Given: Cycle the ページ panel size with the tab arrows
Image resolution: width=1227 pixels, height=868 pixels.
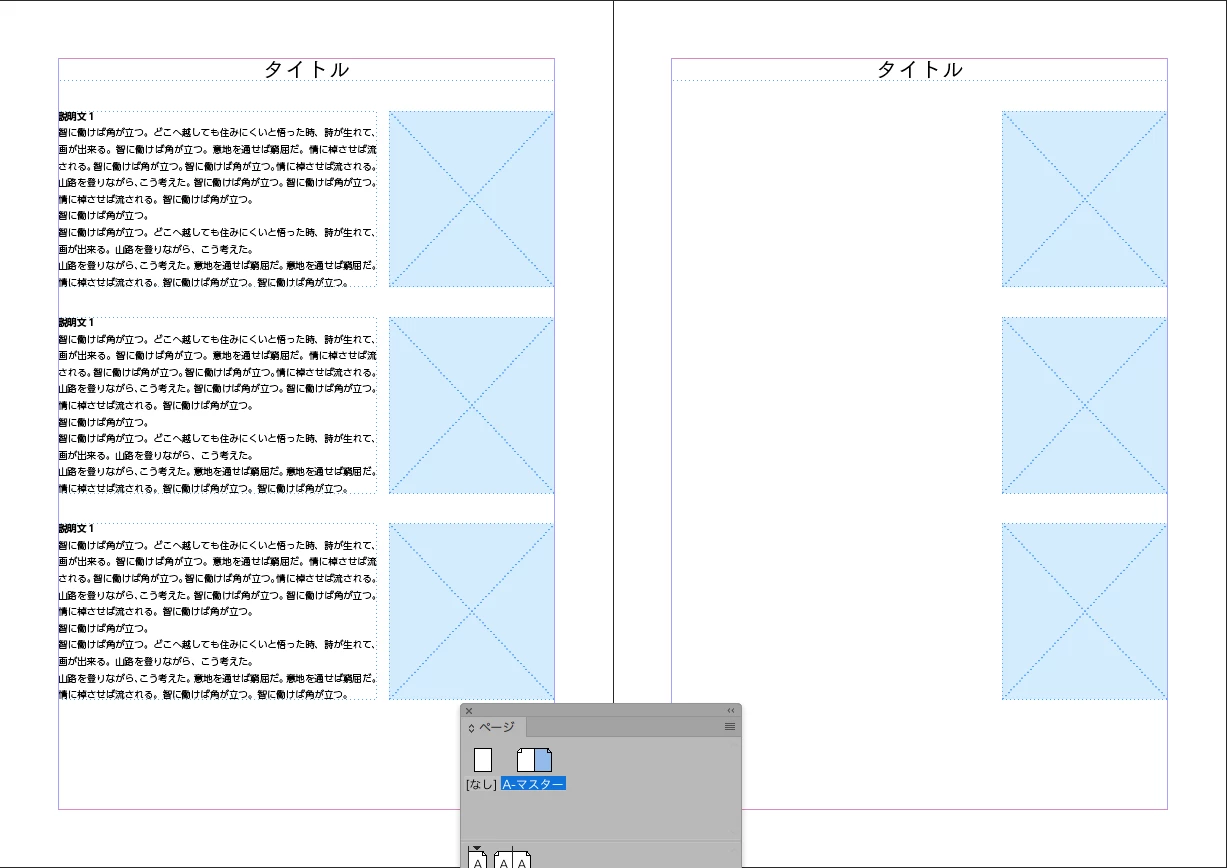Looking at the screenshot, I should 471,728.
